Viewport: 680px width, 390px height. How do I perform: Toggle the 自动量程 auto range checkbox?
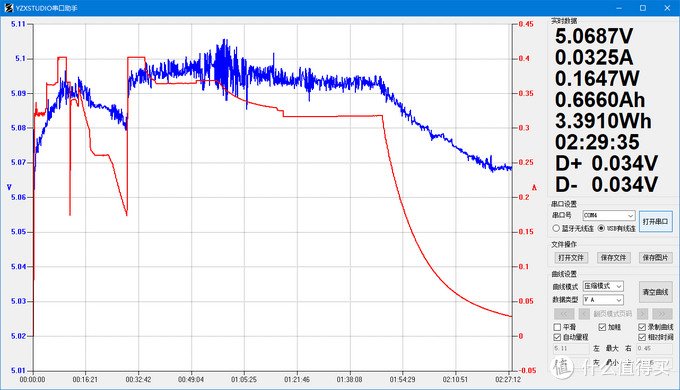pos(558,337)
